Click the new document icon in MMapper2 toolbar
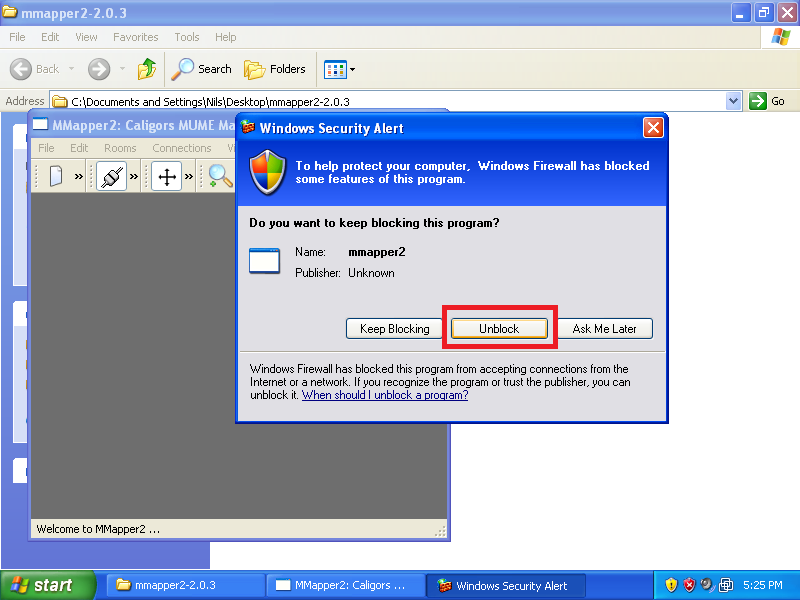The height and width of the screenshot is (600, 800). click(x=56, y=177)
